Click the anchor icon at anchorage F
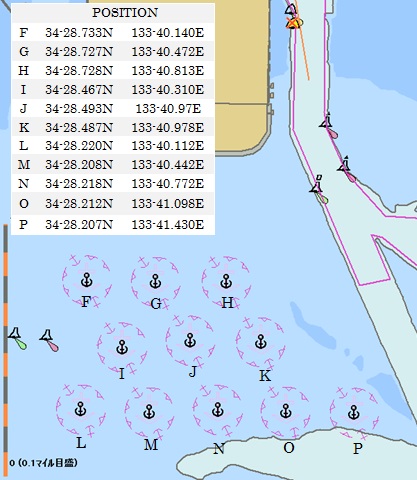Screen dimensions: 417x480 point(87,280)
